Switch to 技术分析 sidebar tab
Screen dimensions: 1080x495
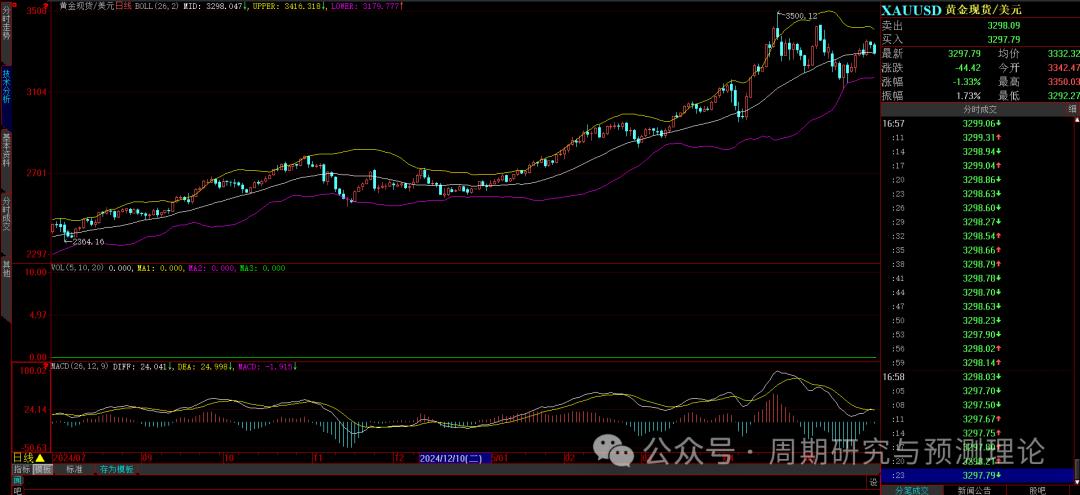pyautogui.click(x=6, y=86)
